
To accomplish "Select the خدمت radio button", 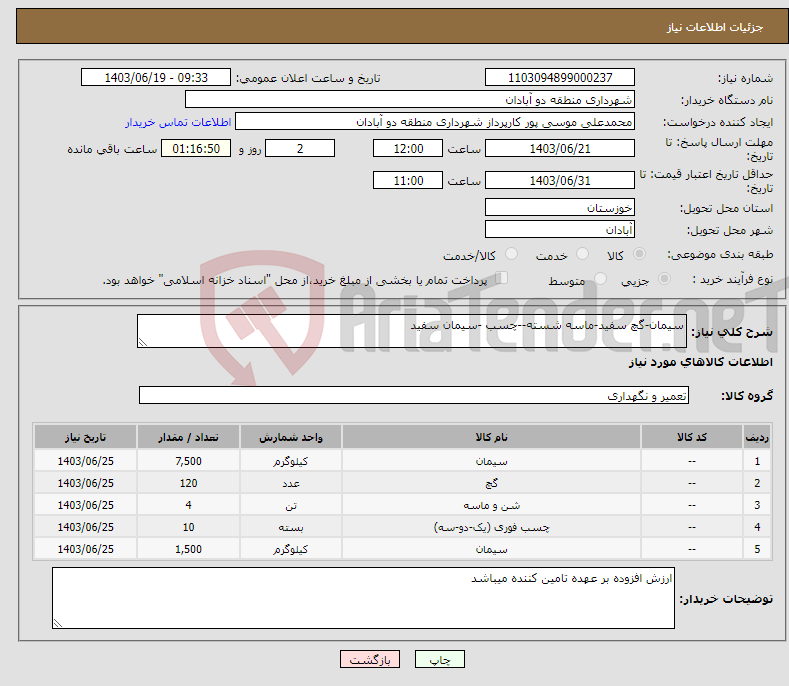I will click(x=582, y=254).
